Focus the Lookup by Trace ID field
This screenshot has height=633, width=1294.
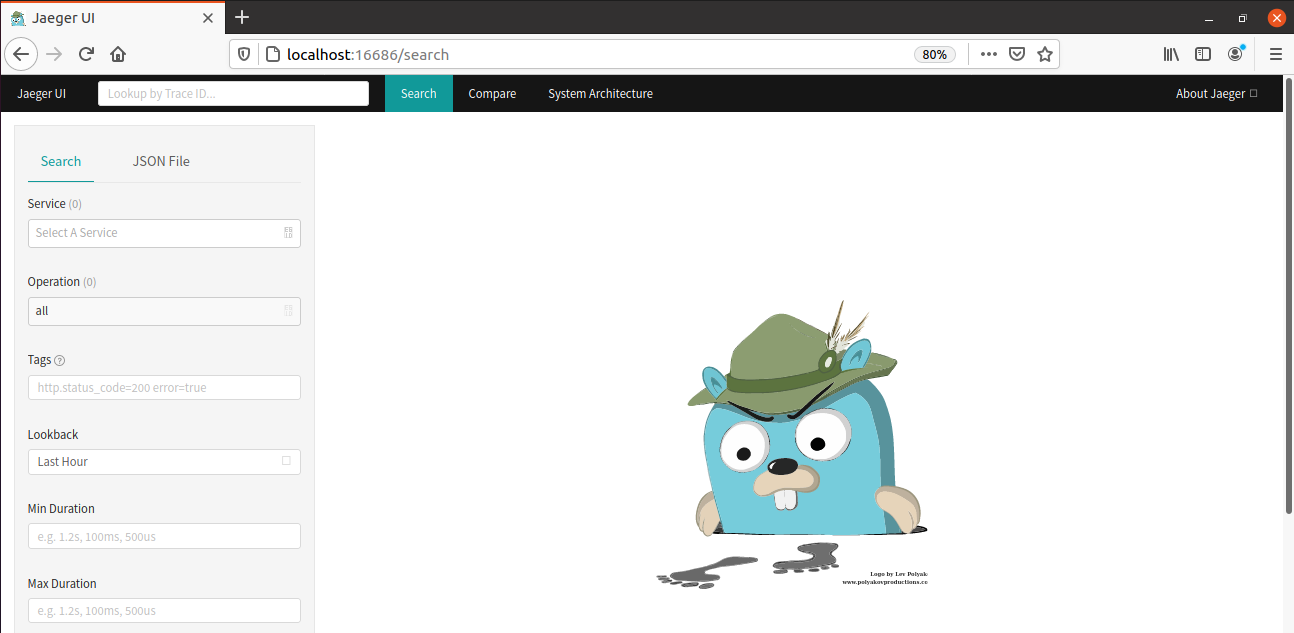(x=233, y=93)
